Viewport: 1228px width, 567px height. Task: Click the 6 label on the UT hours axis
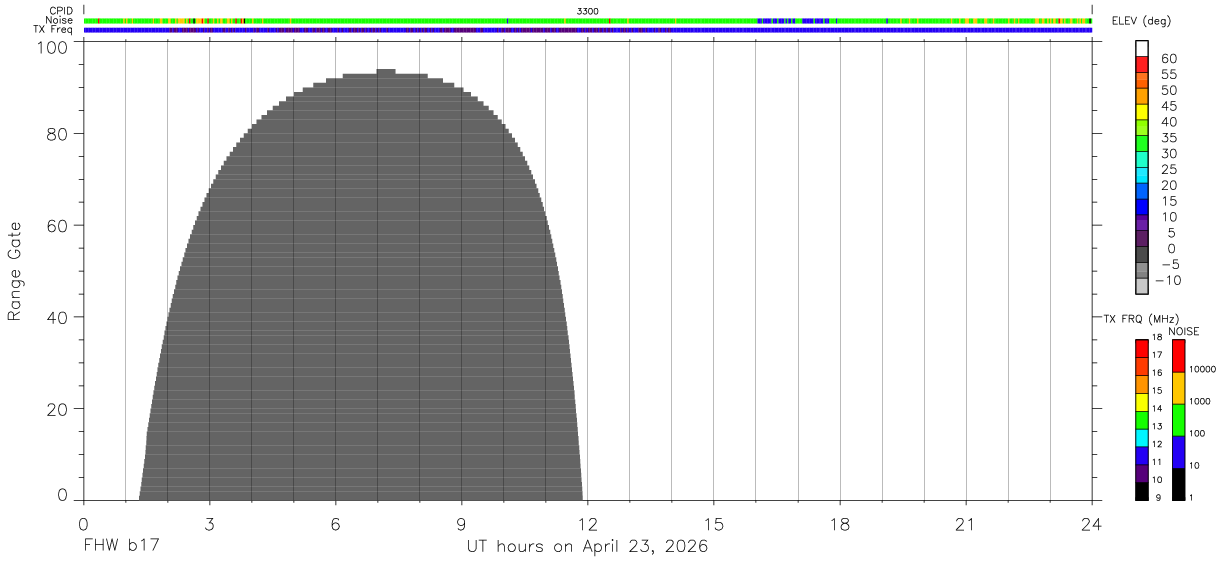point(335,524)
